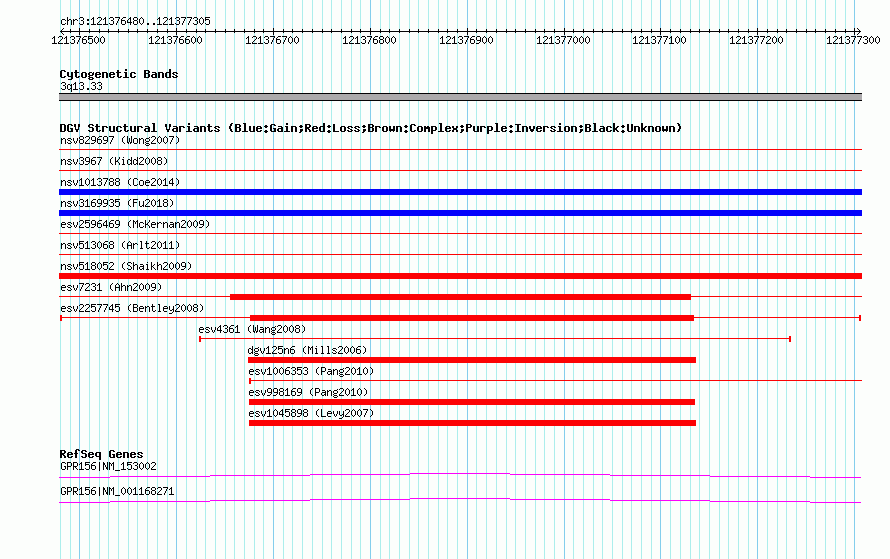
Task: Click the thick red bar under esv7231
Action: [460, 297]
